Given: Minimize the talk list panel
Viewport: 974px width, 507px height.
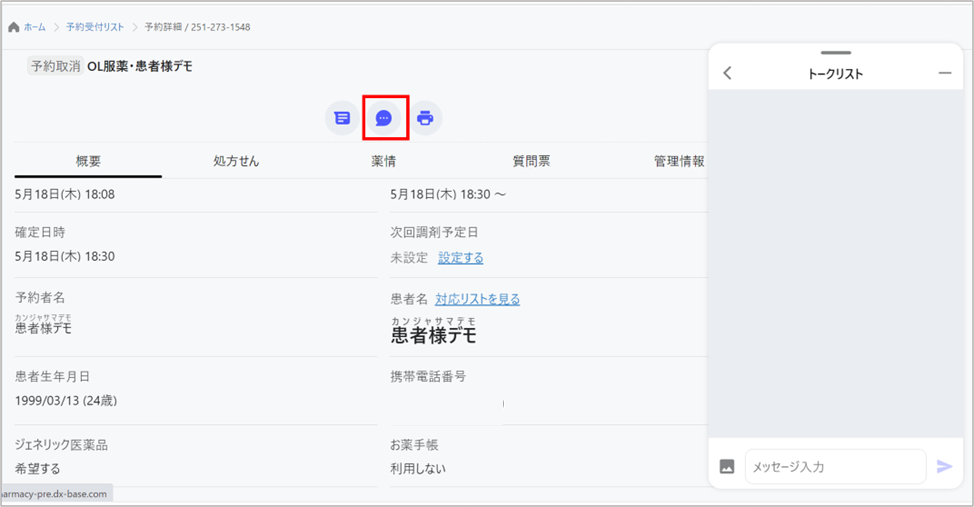Looking at the screenshot, I should [x=944, y=73].
